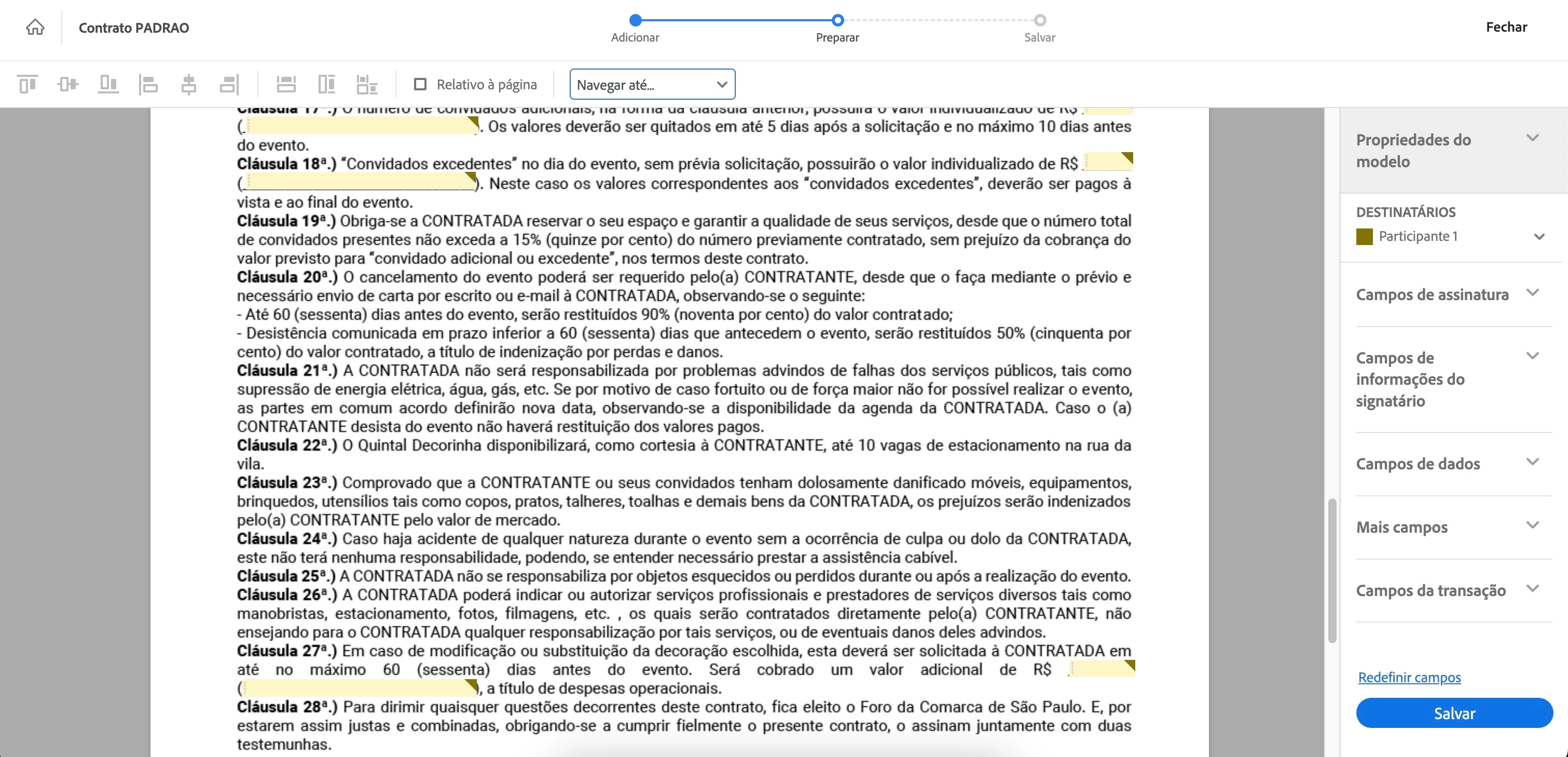This screenshot has width=1568, height=757.
Task: Click the match height icon
Action: 327,84
